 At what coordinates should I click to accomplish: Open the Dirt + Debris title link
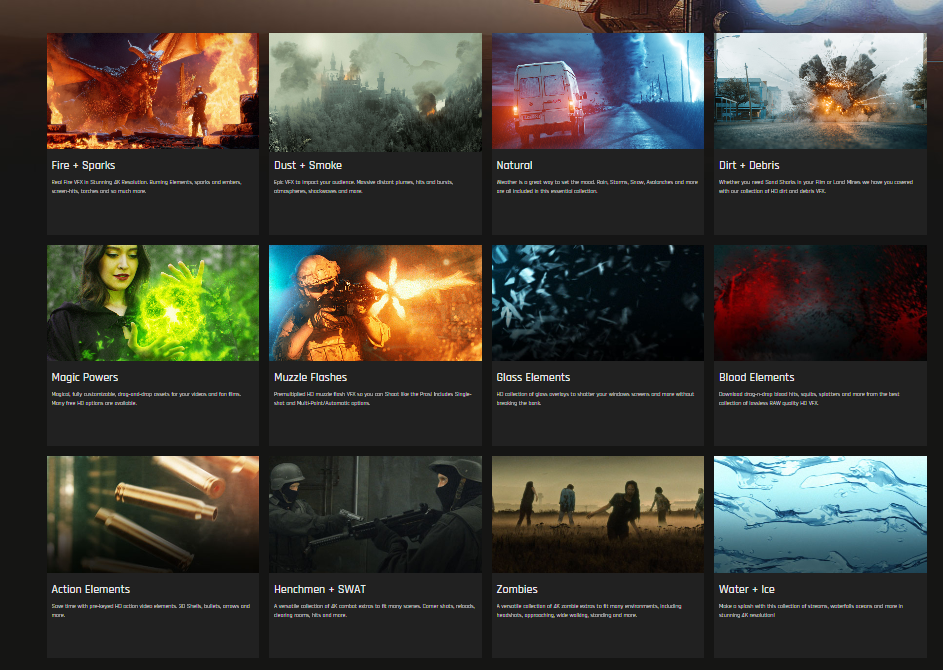click(749, 165)
